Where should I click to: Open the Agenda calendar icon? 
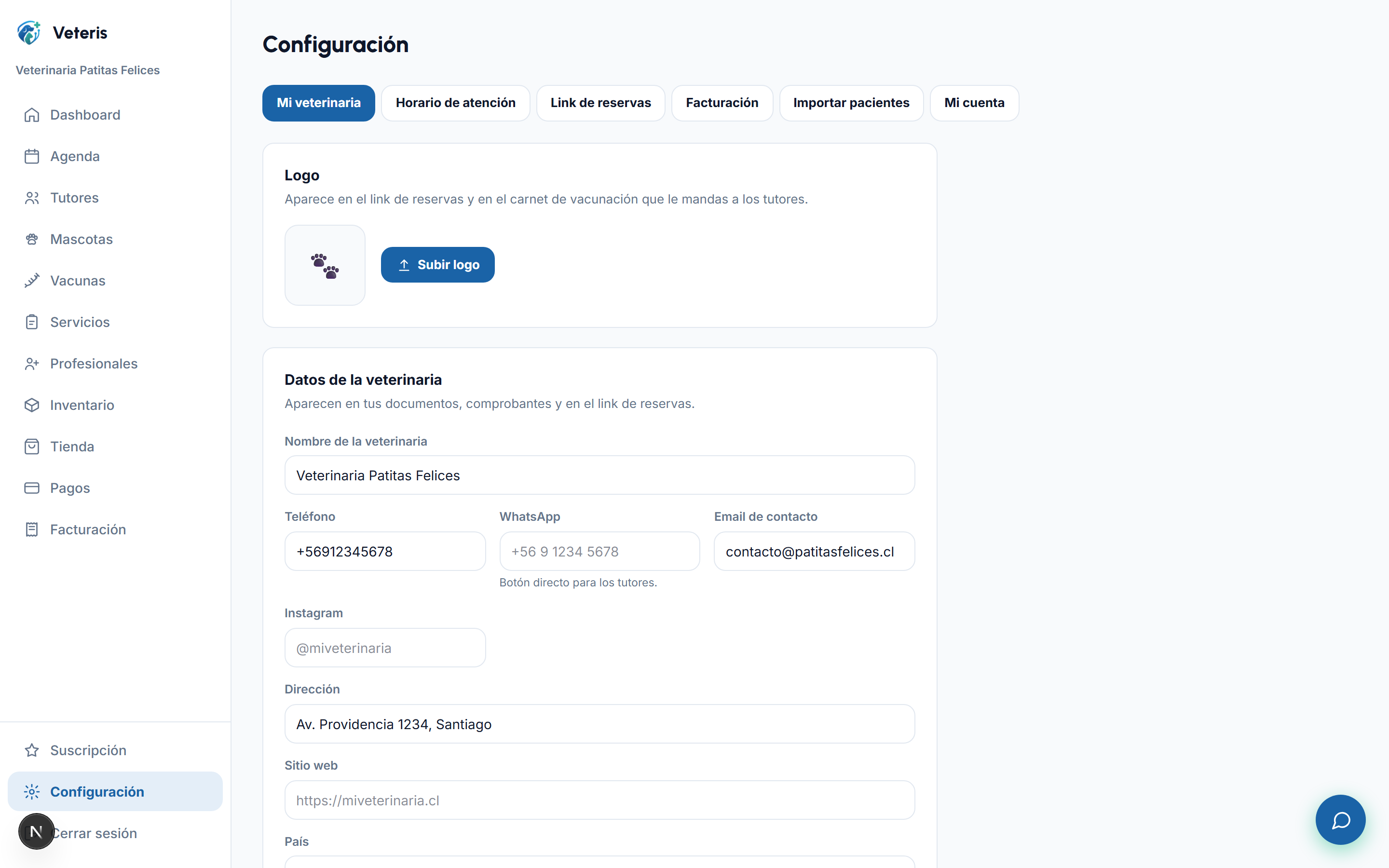(31, 156)
